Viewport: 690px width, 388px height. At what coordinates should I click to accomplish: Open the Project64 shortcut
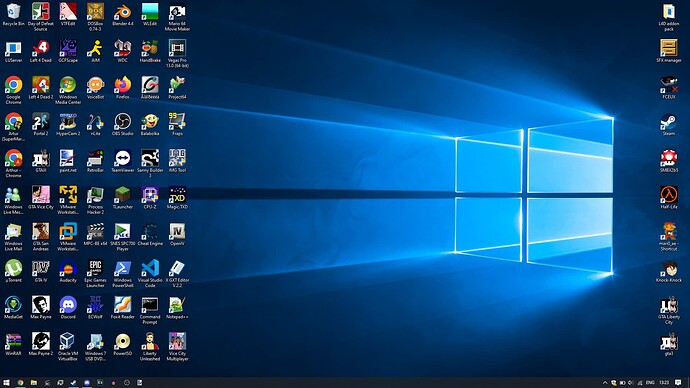tap(177, 88)
